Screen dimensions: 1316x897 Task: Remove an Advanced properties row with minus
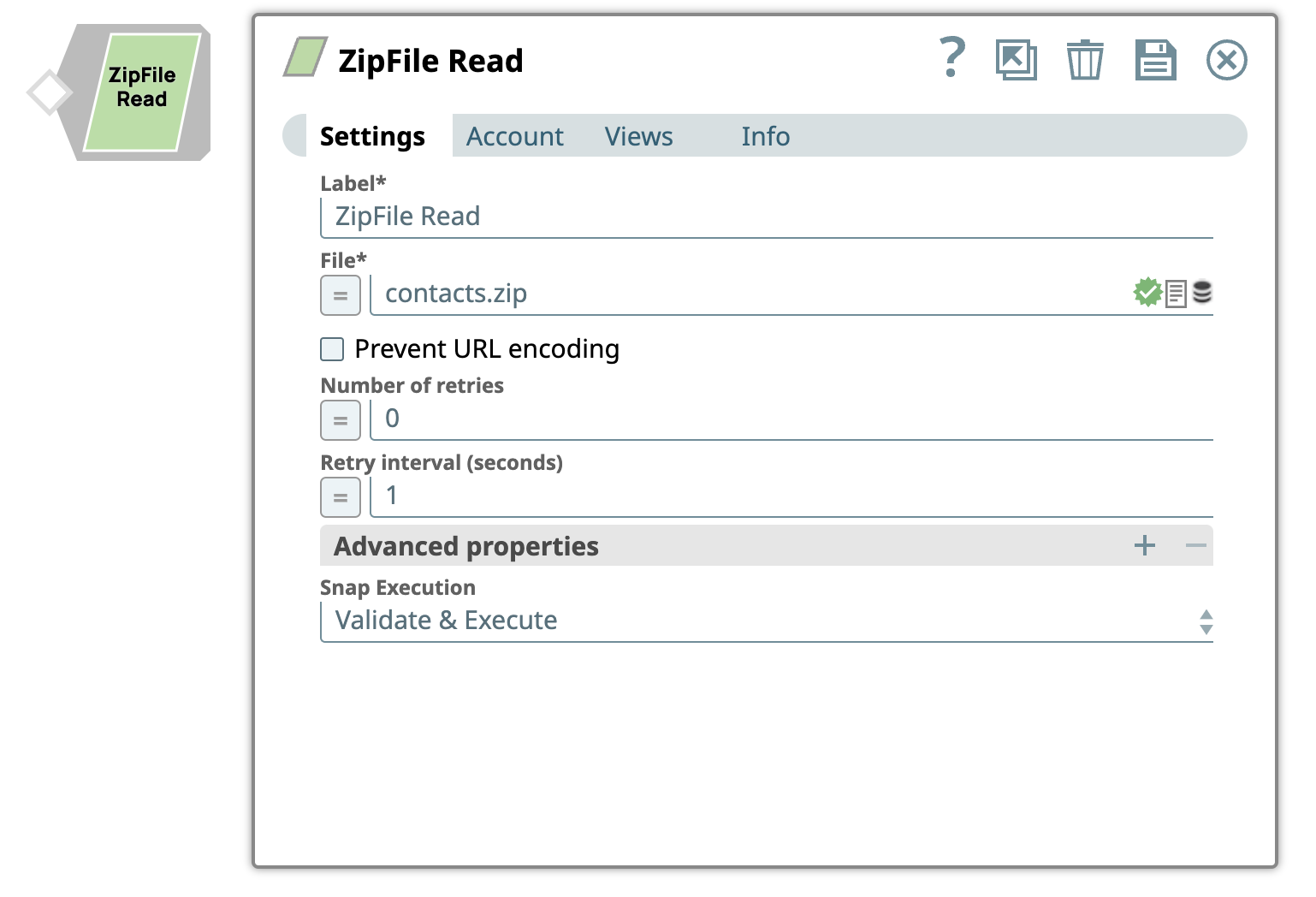tap(1195, 546)
